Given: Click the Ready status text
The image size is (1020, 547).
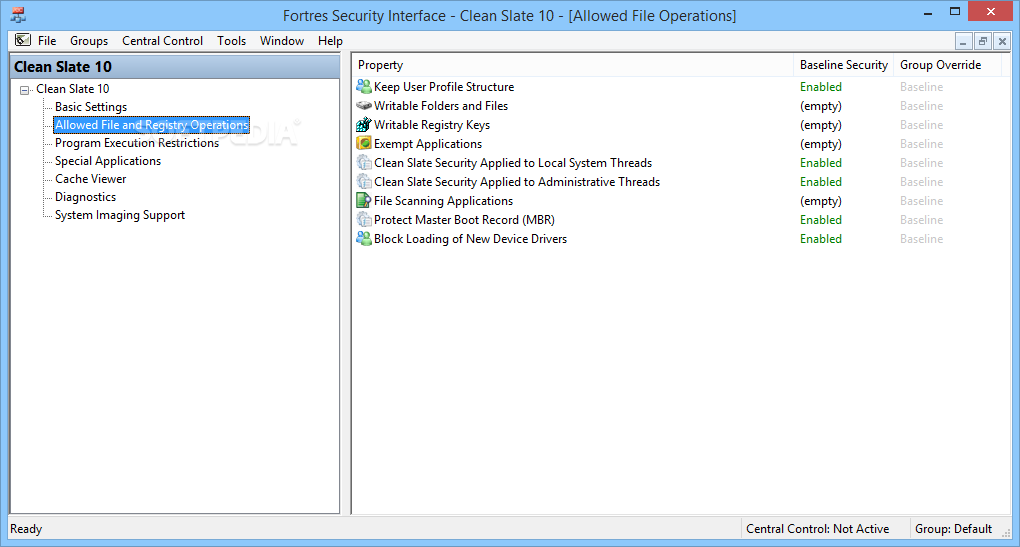Looking at the screenshot, I should pos(26,529).
